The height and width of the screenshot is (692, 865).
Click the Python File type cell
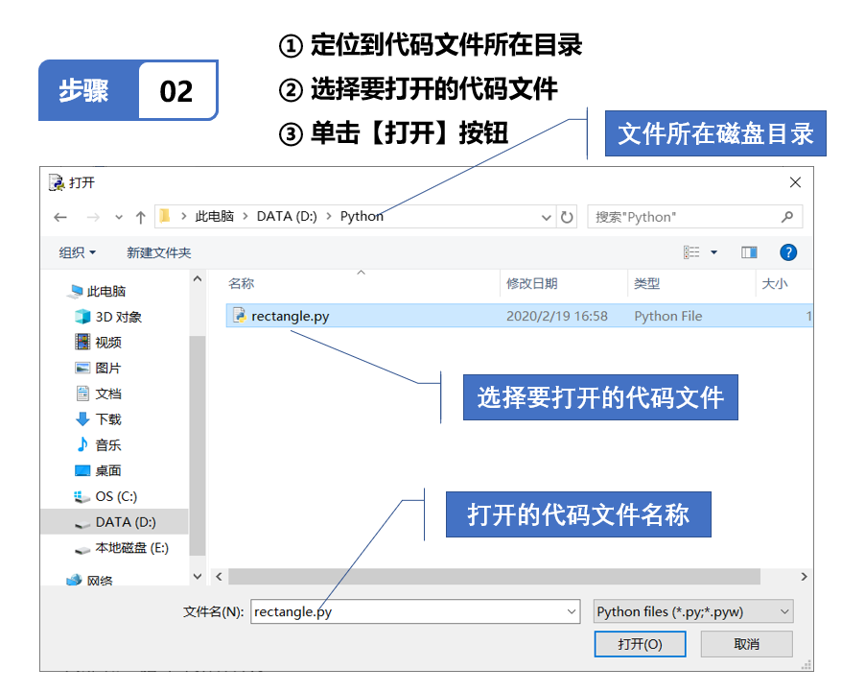(668, 316)
